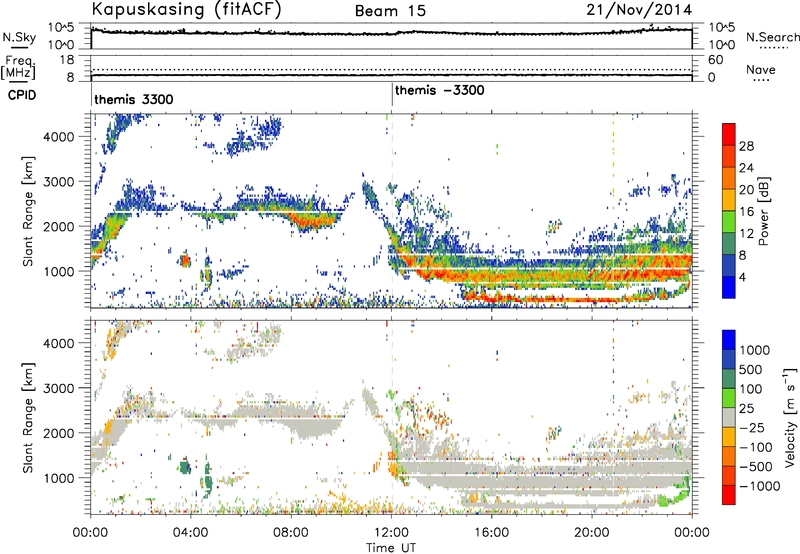
Task: Click the 'CPID' row label
Action: tap(22, 95)
